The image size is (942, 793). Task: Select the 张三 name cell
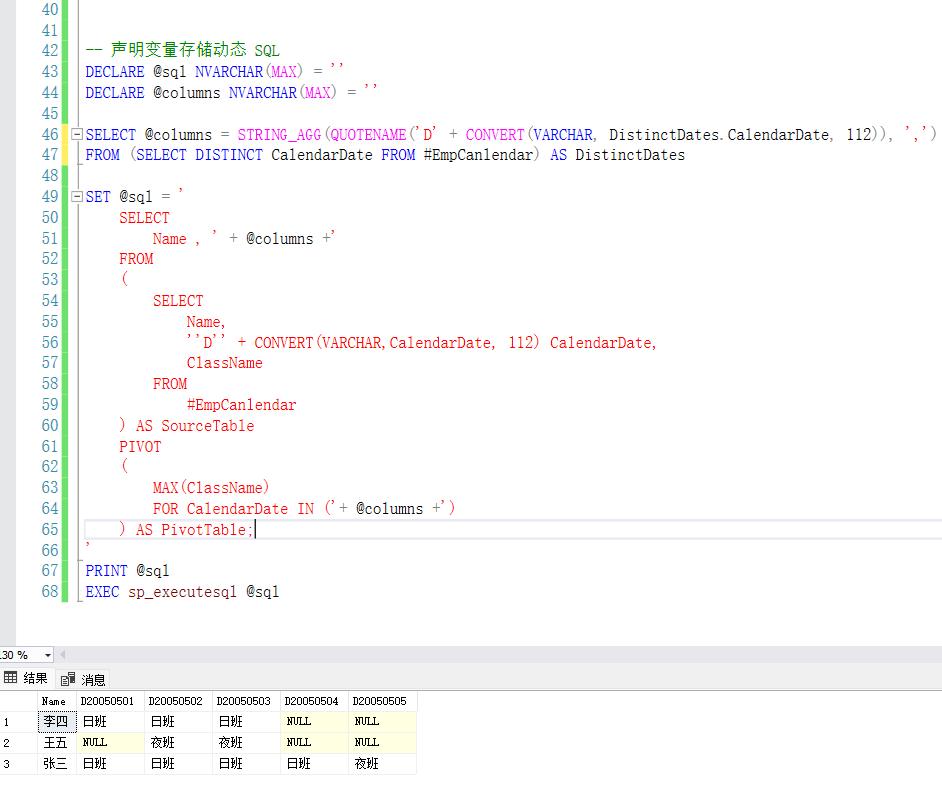click(x=56, y=764)
